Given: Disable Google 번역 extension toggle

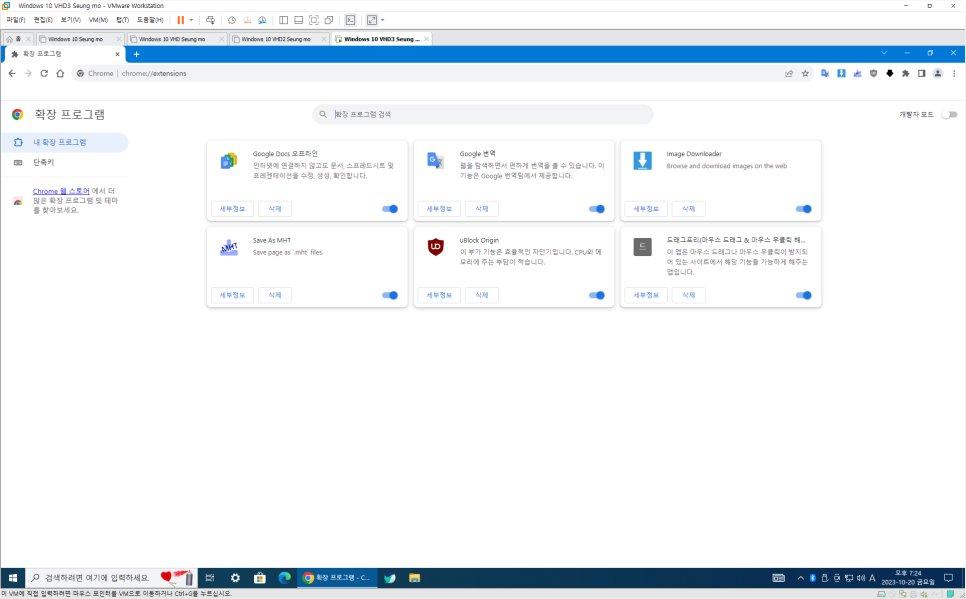Looking at the screenshot, I should [597, 209].
